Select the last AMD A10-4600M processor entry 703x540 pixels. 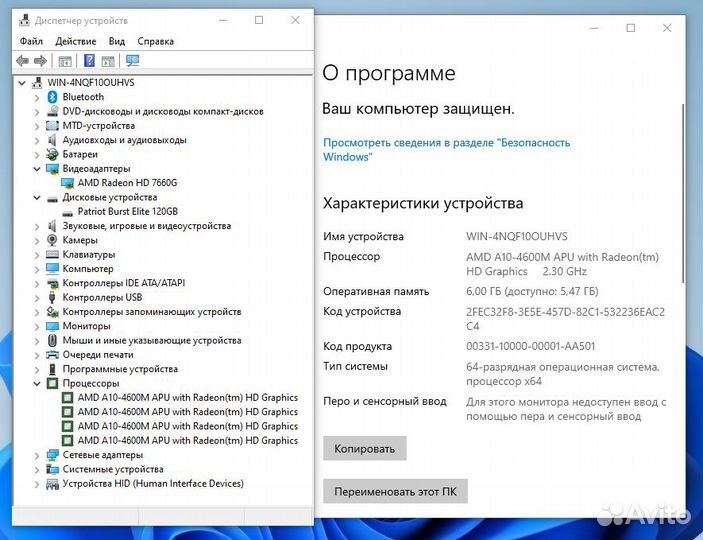point(187,440)
